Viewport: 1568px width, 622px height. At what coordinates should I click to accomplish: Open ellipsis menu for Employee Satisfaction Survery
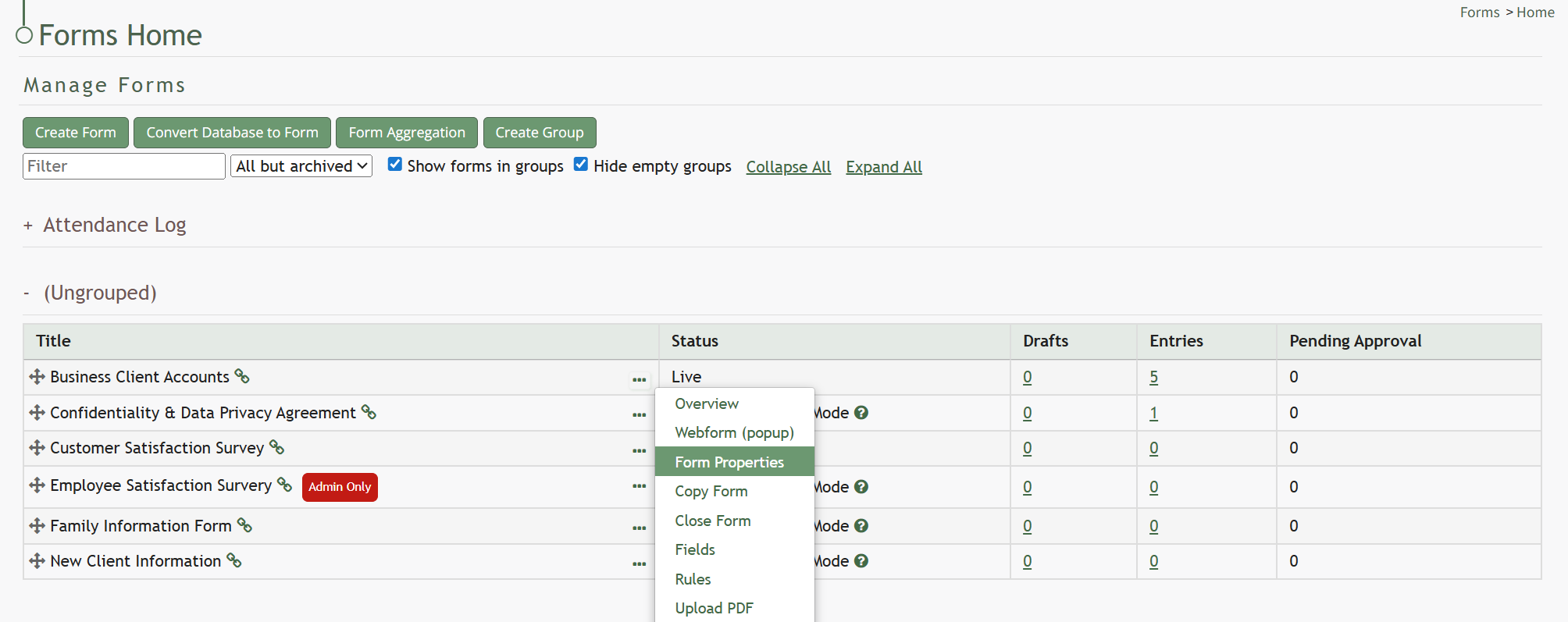(640, 486)
